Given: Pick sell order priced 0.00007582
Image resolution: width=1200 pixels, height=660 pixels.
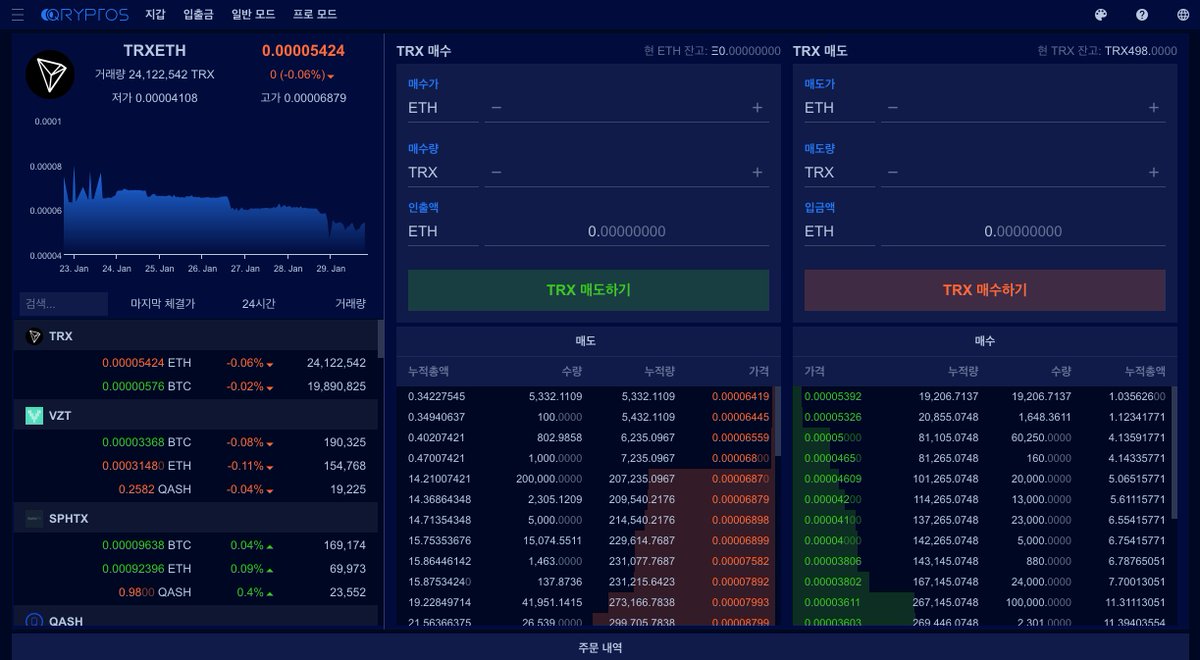Looking at the screenshot, I should [x=588, y=562].
